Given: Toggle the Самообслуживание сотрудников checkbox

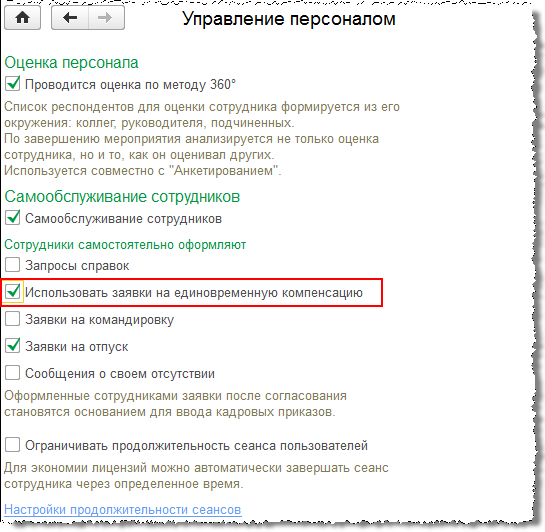Looking at the screenshot, I should (x=13, y=218).
